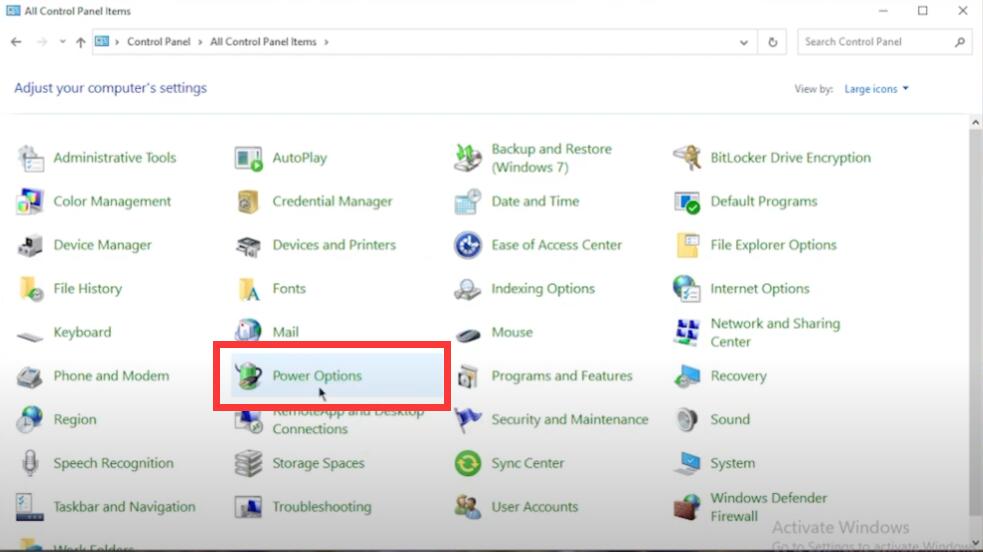Image resolution: width=983 pixels, height=552 pixels.
Task: Open the System computer icon
Action: (x=688, y=463)
